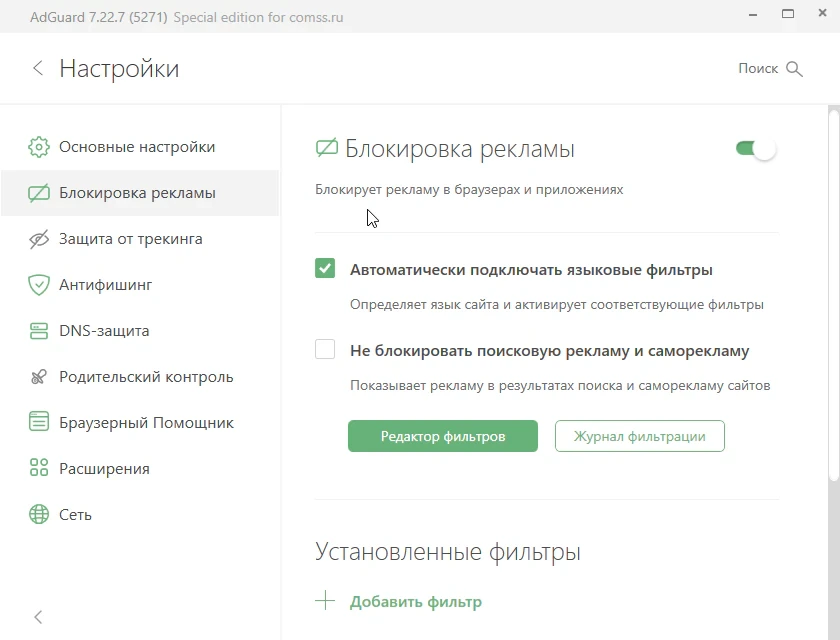Viewport: 840px width, 640px height.
Task: Uncheck Автоматически подключать языковые фильтры
Action: (x=325, y=268)
